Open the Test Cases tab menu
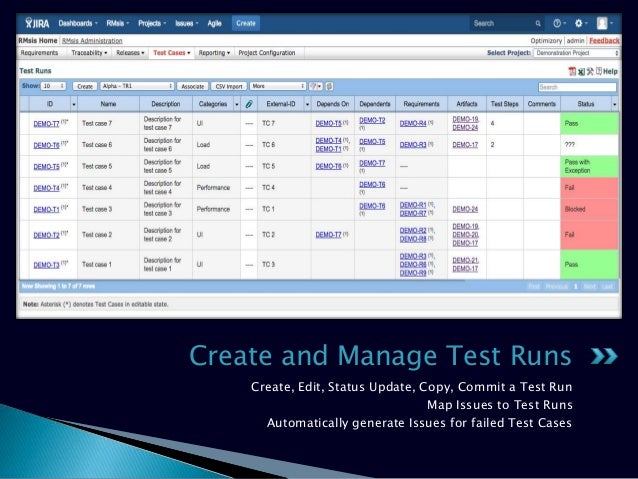 click(x=172, y=53)
